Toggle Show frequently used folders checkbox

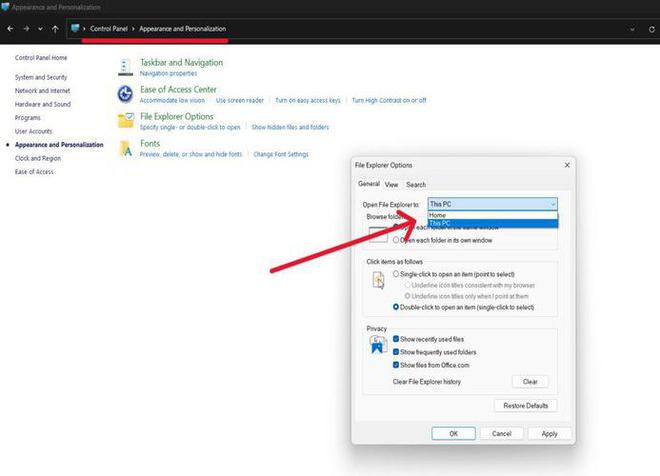(x=396, y=352)
